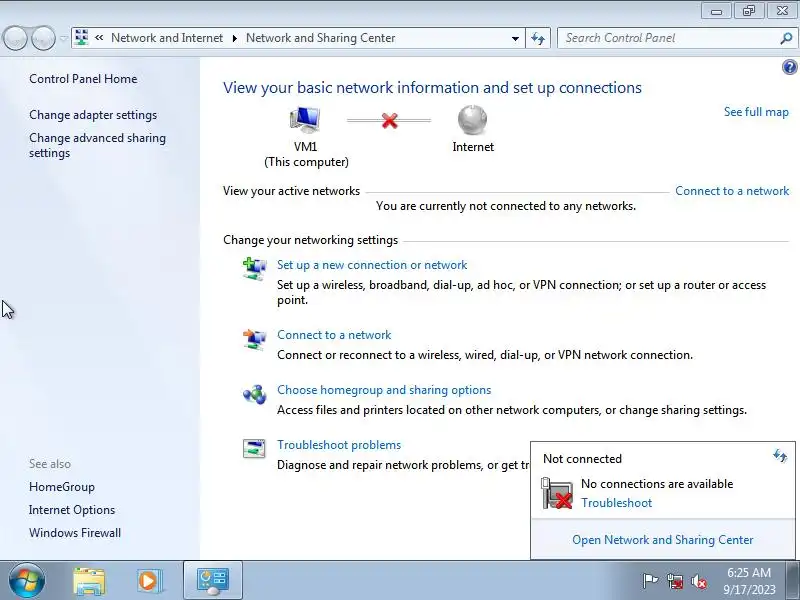Click the set up new connection icon
The width and height of the screenshot is (800, 600).
click(x=254, y=269)
